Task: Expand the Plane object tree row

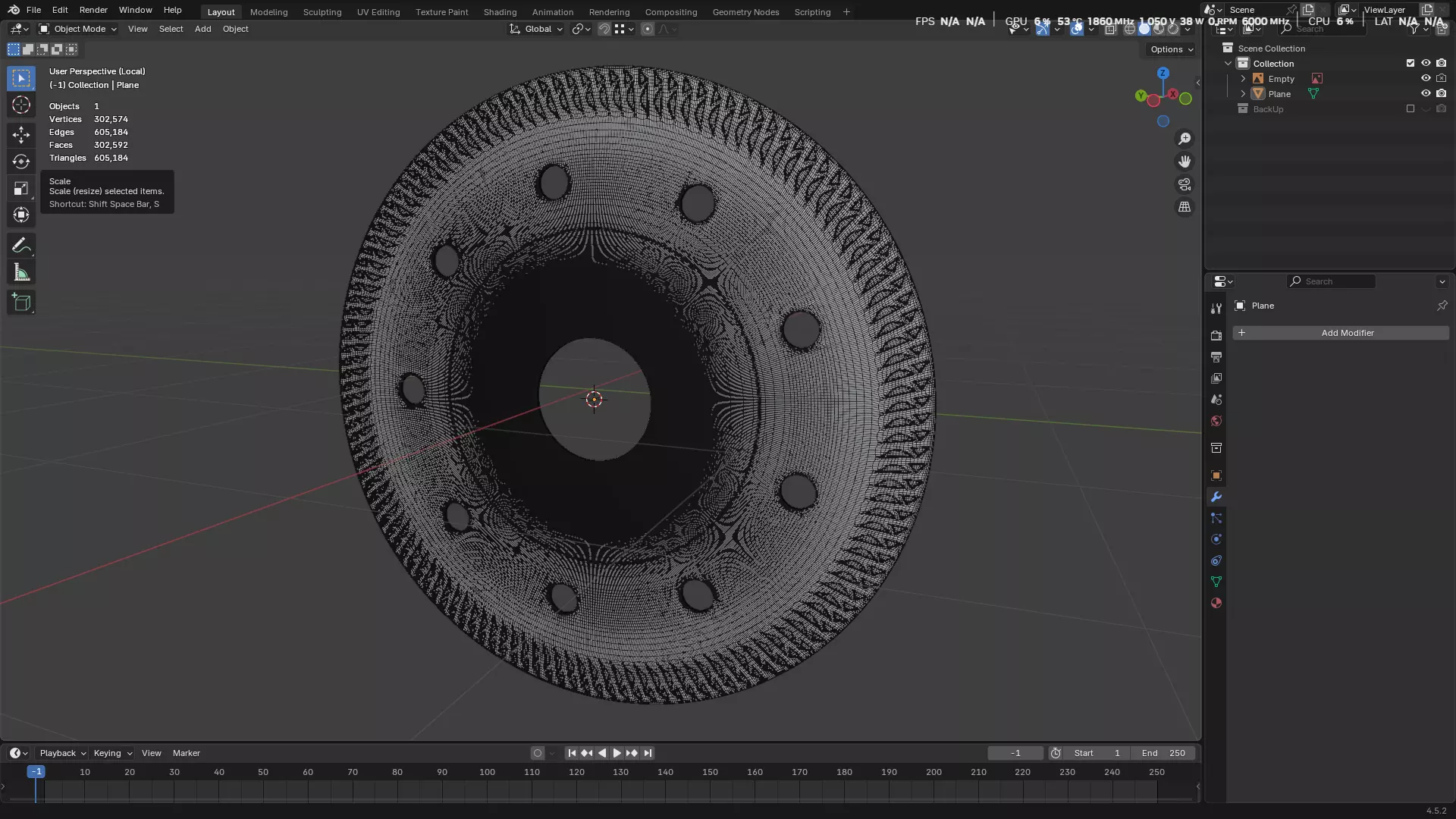Action: (1243, 94)
